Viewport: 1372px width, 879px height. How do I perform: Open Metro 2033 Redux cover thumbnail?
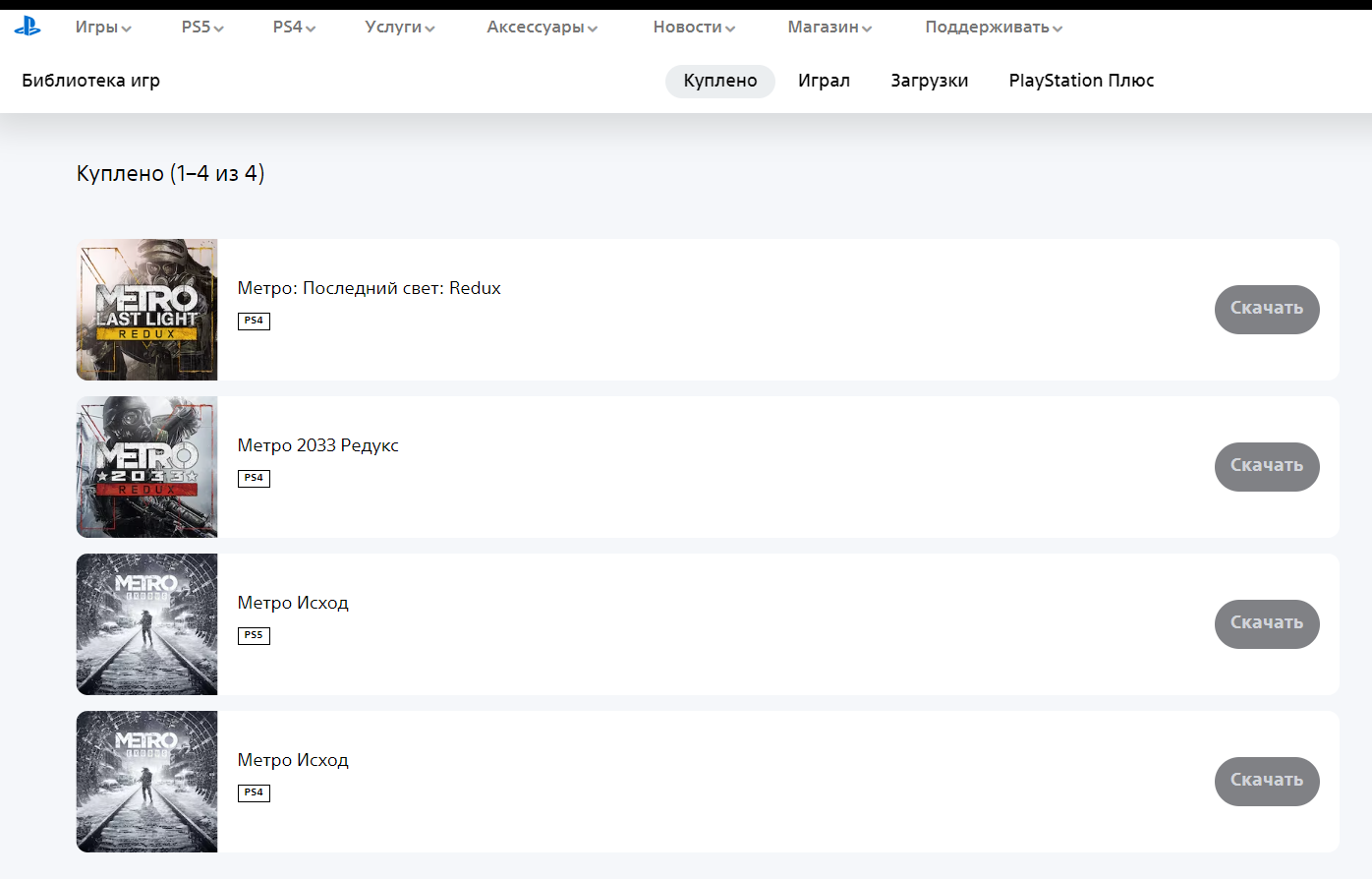[x=146, y=467]
